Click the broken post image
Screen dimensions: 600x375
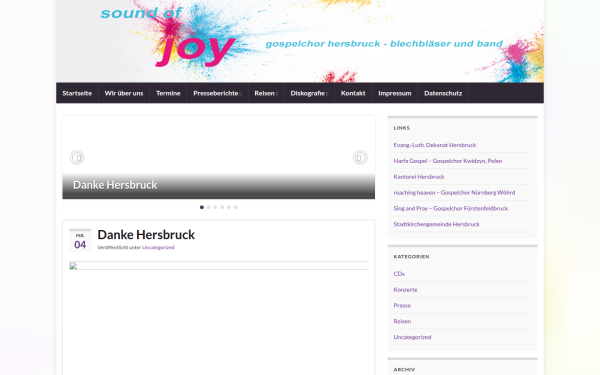[x=218, y=266]
